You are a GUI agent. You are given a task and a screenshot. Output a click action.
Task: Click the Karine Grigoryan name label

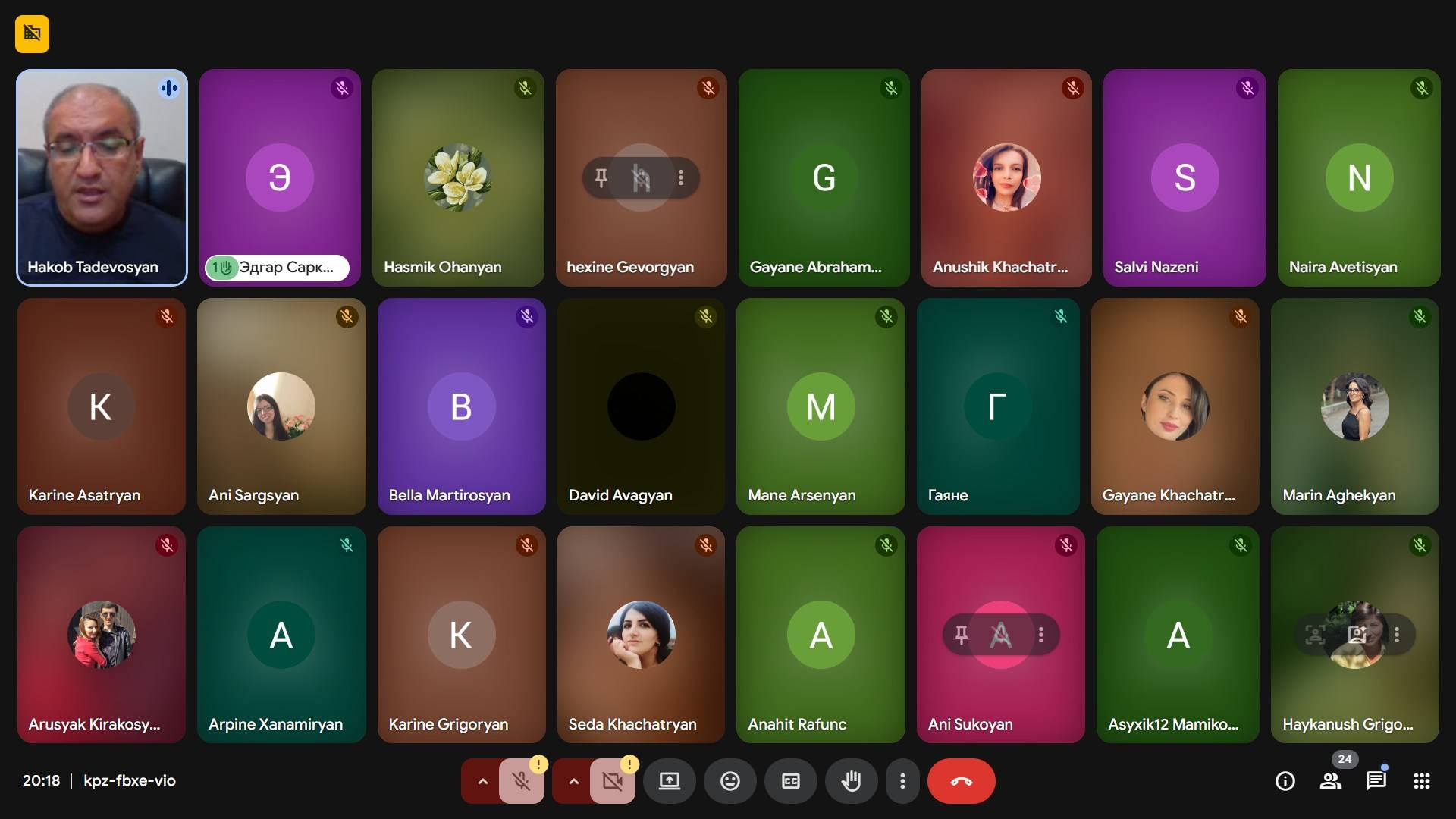tap(448, 724)
